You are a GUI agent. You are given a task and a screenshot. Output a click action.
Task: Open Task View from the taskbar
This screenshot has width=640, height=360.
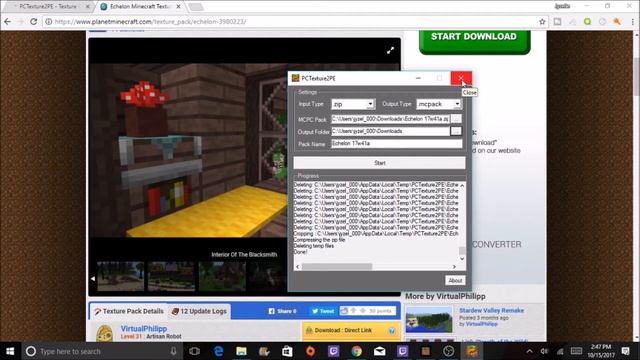click(195, 351)
